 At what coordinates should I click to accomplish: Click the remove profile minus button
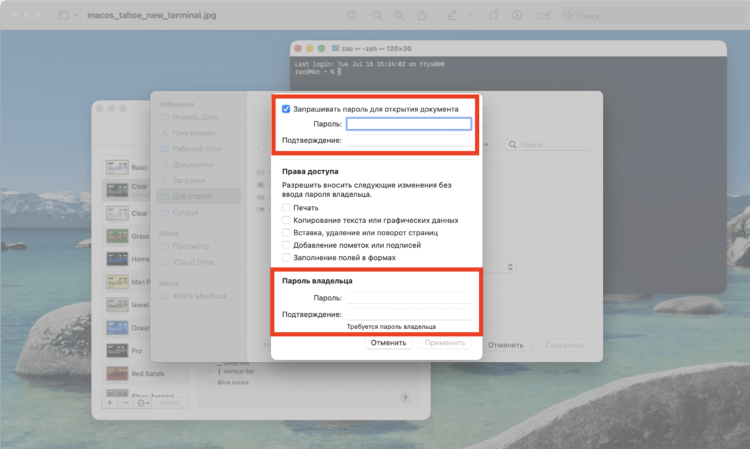coord(125,403)
